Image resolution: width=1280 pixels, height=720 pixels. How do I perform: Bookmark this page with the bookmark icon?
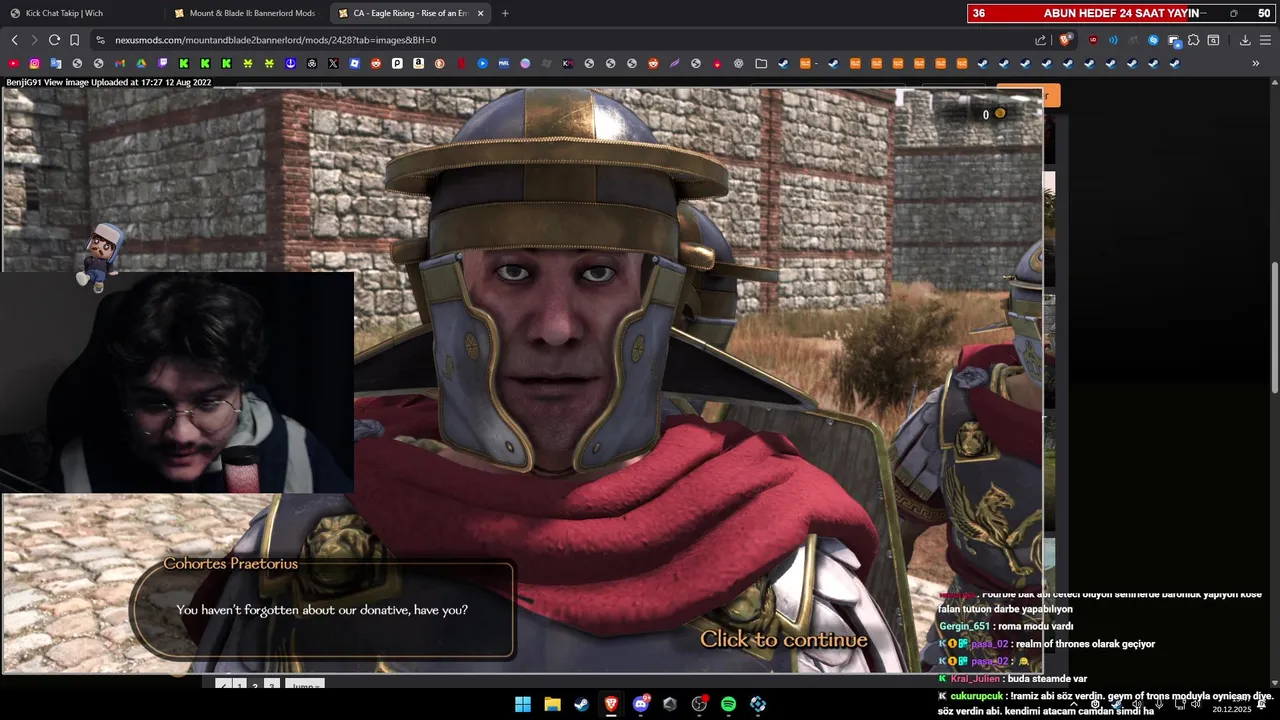coord(74,40)
